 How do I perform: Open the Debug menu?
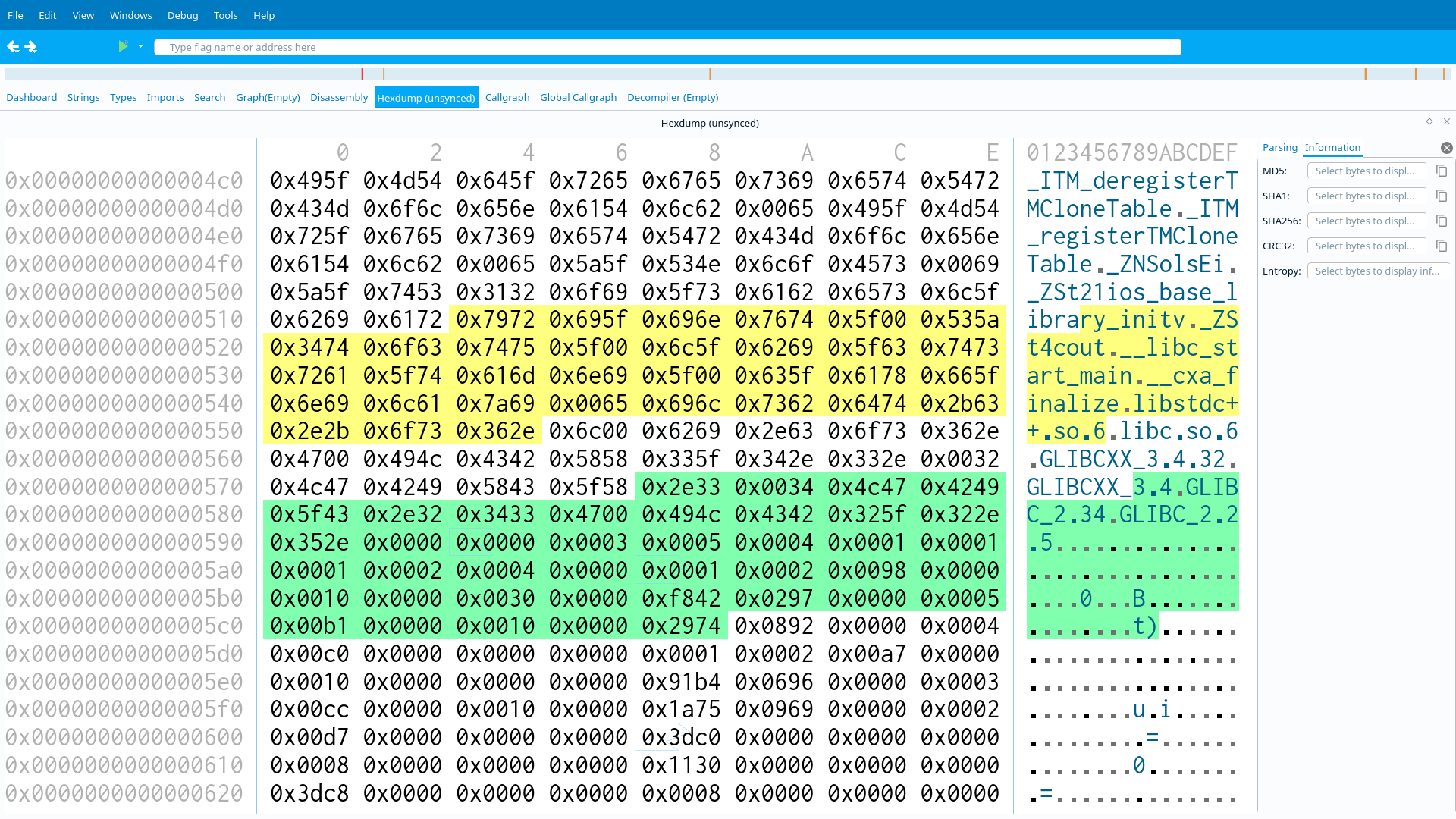[183, 15]
